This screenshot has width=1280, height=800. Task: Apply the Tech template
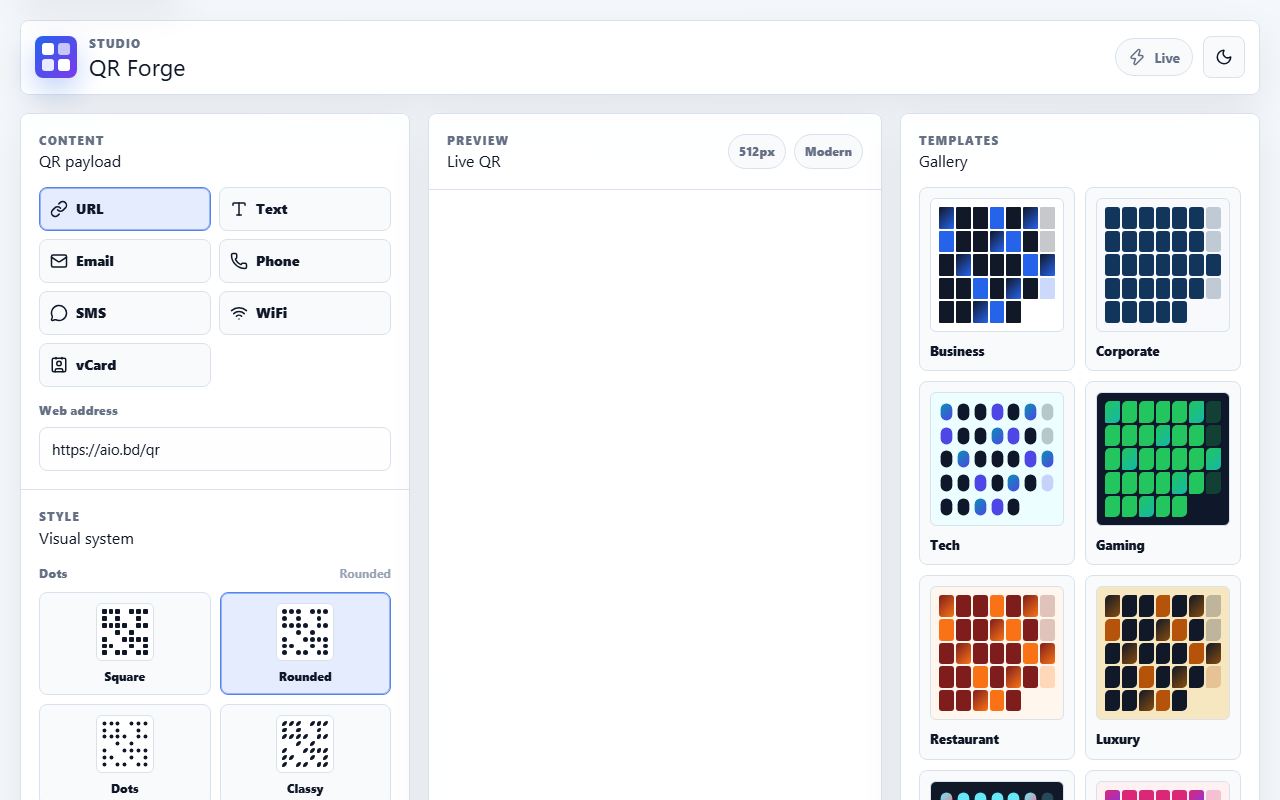[x=997, y=473]
